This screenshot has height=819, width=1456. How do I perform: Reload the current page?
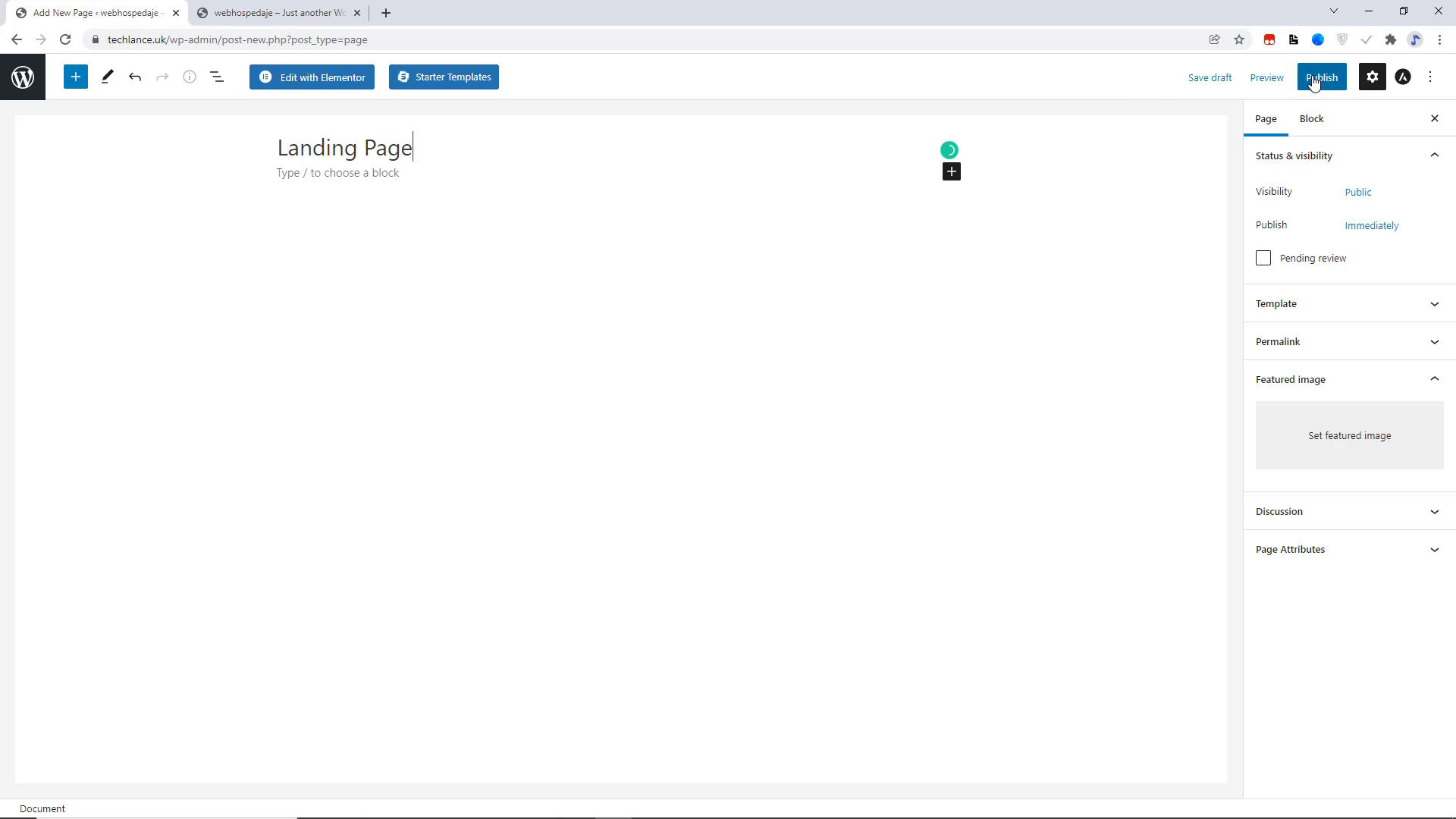point(65,39)
